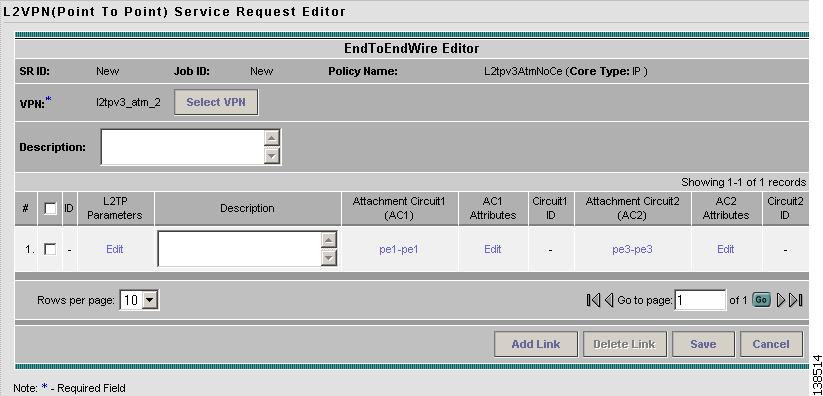The height and width of the screenshot is (396, 823).
Task: Click the Select VPN button
Action: (x=216, y=102)
